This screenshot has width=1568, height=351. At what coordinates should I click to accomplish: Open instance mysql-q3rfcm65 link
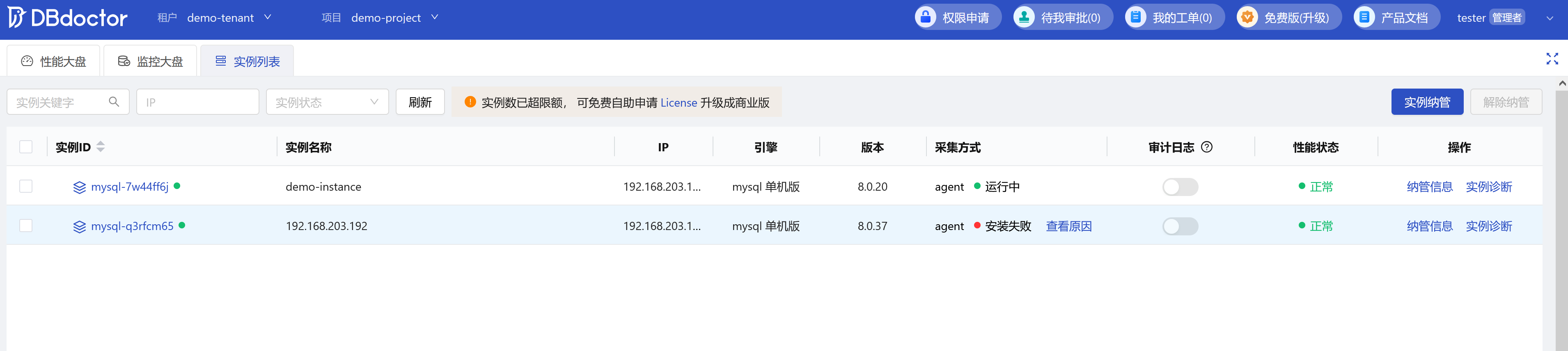(132, 226)
